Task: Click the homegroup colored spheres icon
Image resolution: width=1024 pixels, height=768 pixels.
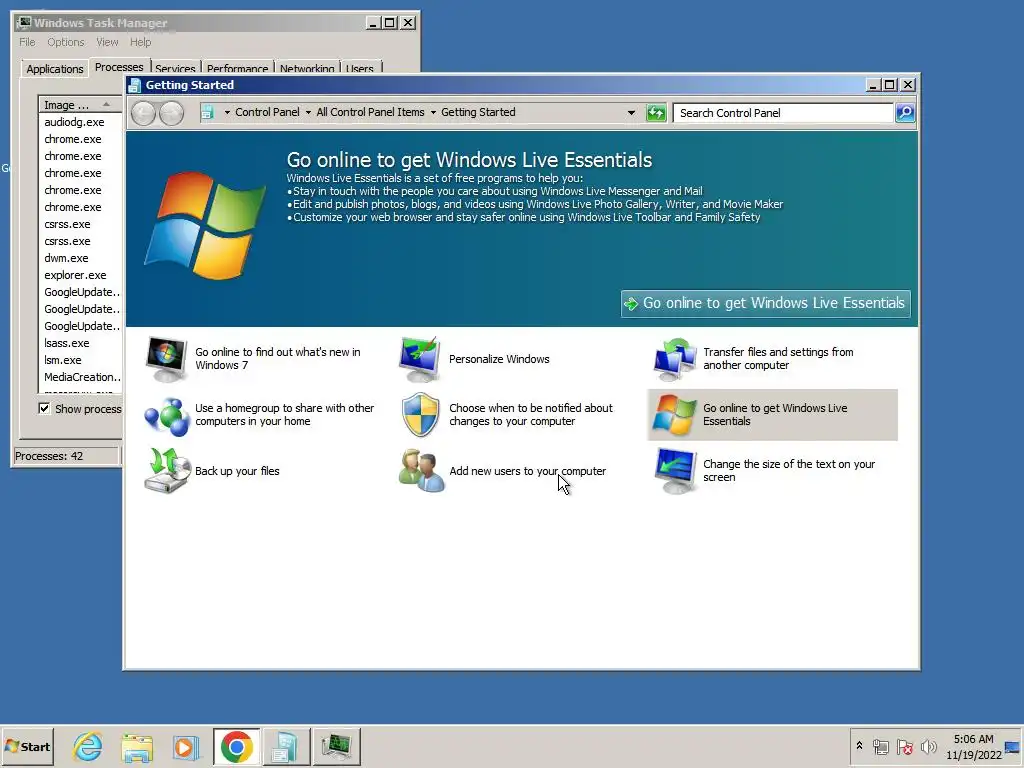Action: click(166, 415)
